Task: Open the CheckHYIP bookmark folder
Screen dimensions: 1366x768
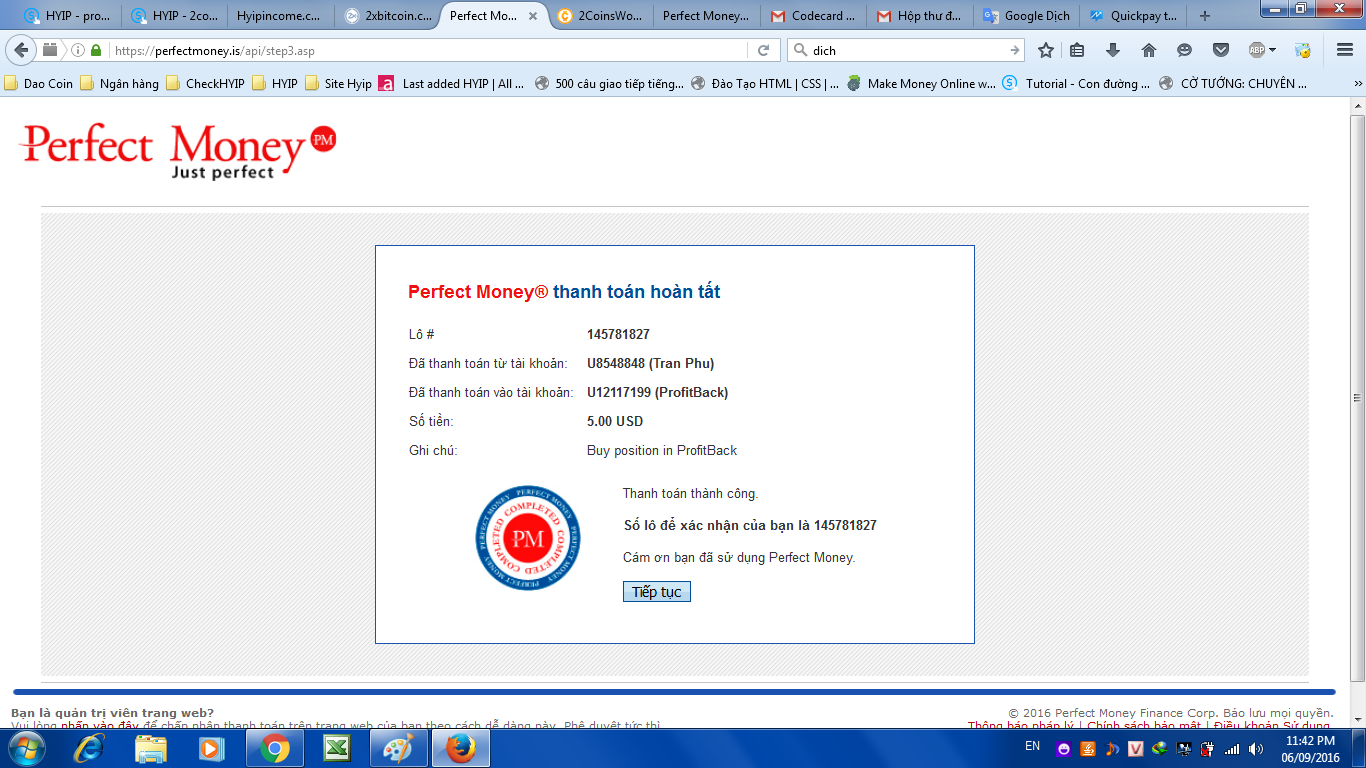Action: coord(205,84)
